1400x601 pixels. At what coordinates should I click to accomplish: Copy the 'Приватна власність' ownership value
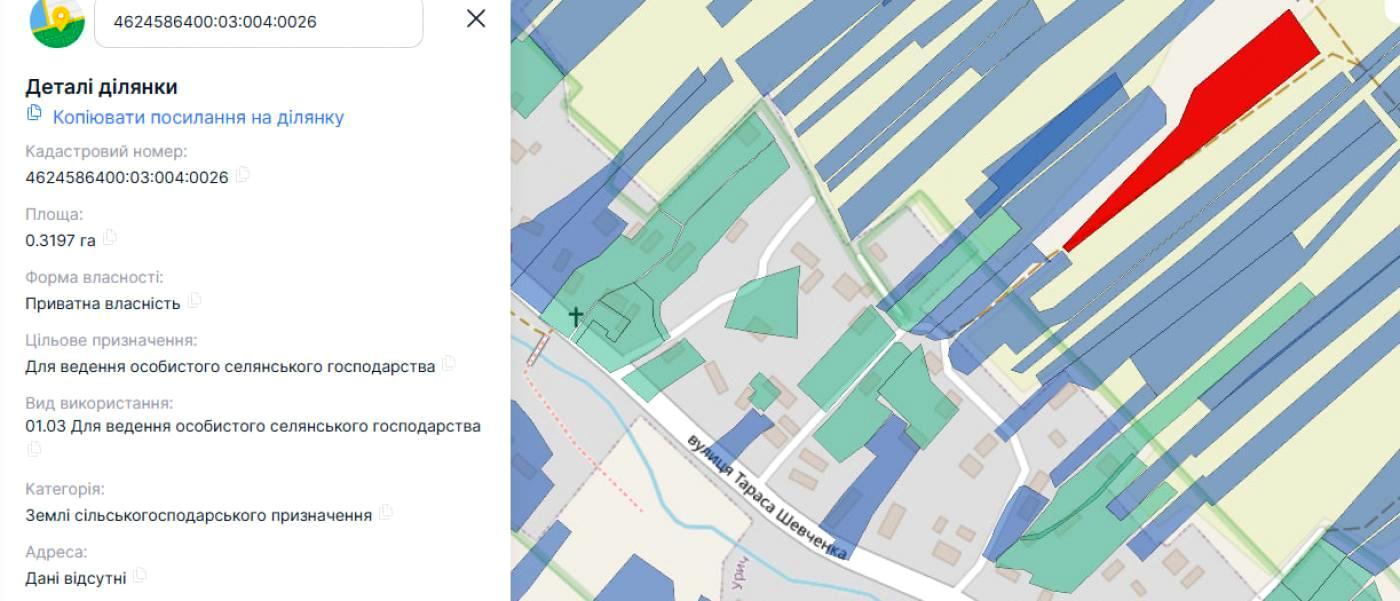(x=195, y=300)
